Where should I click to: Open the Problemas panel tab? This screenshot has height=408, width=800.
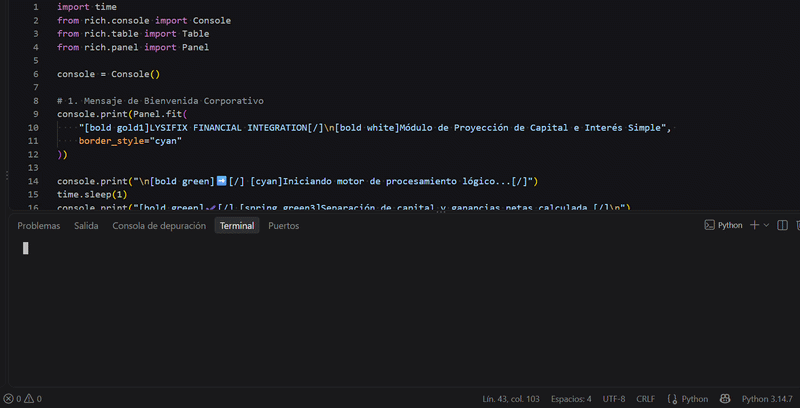(x=39, y=225)
